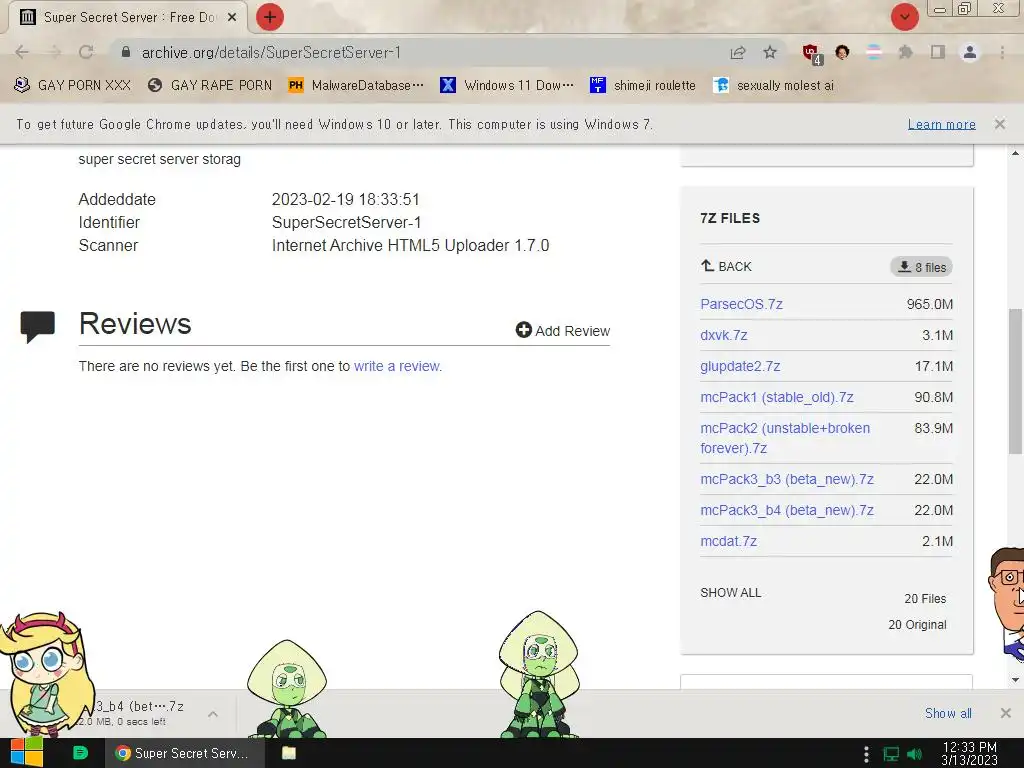Open the Extensions puzzle piece menu
The image size is (1024, 768).
click(905, 52)
